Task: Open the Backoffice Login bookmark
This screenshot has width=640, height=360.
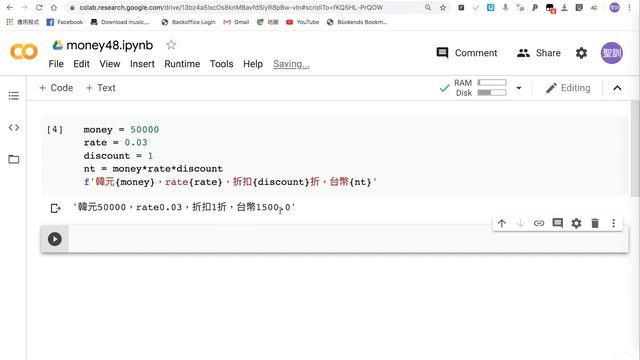Action: [x=188, y=22]
